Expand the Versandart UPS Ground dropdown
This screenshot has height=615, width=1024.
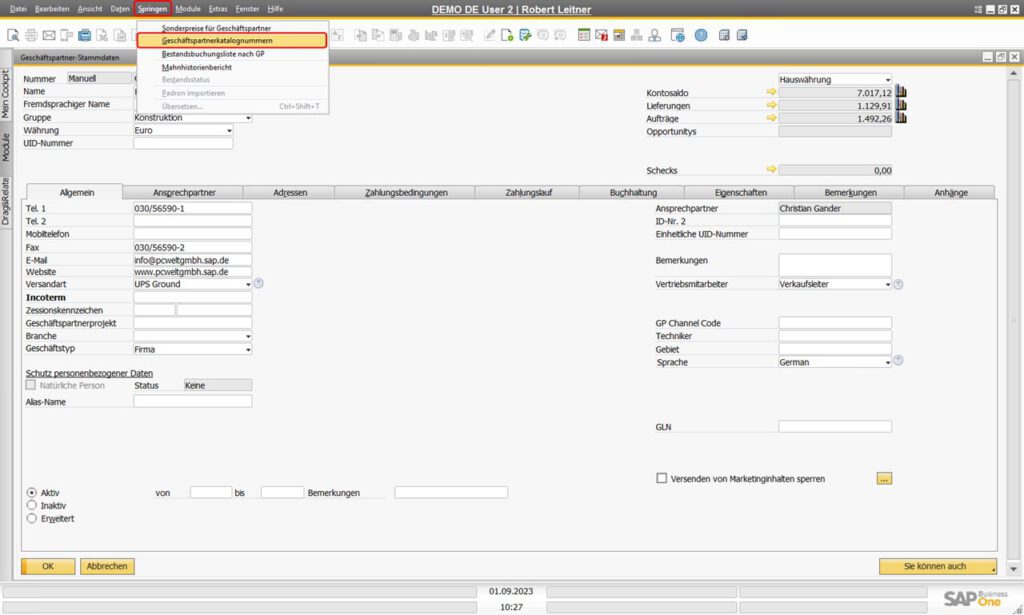[x=247, y=284]
